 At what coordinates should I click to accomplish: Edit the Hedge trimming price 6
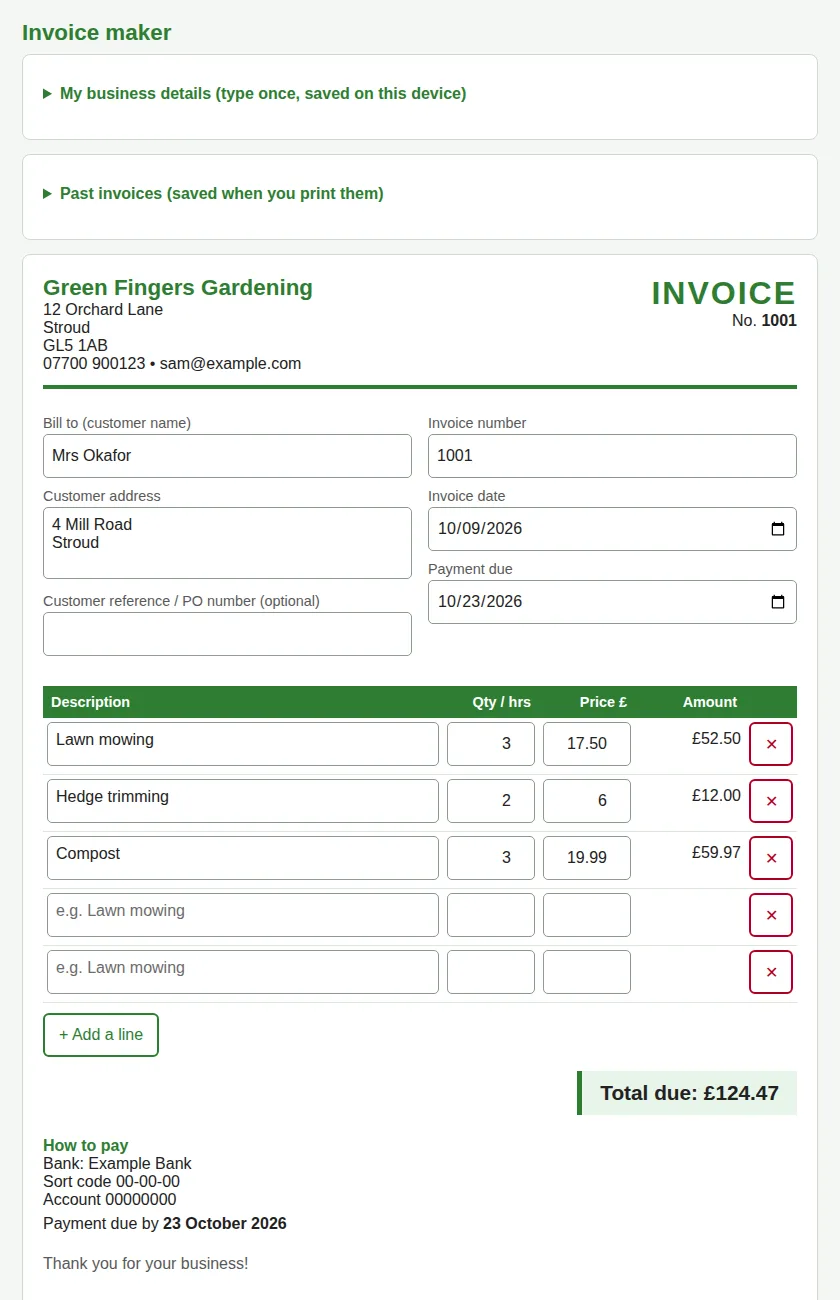point(587,801)
